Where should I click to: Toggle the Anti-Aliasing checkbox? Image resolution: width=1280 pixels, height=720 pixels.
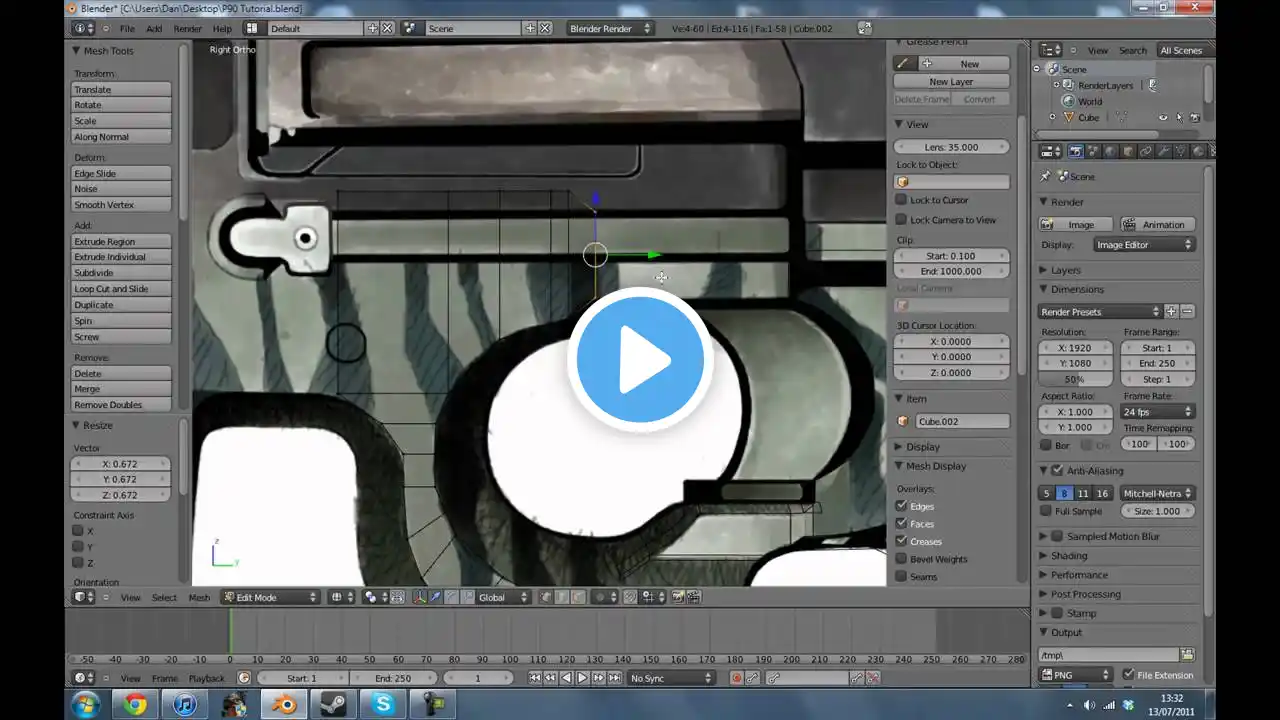click(x=1057, y=470)
